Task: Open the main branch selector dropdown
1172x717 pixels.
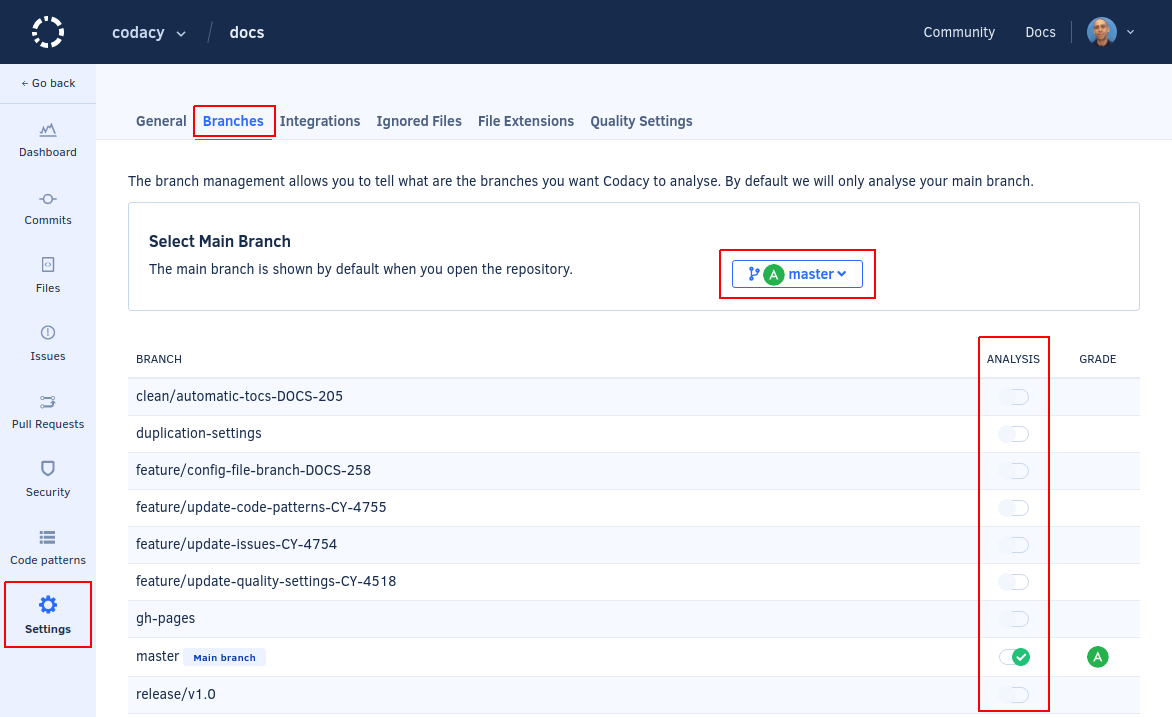Action: [797, 273]
